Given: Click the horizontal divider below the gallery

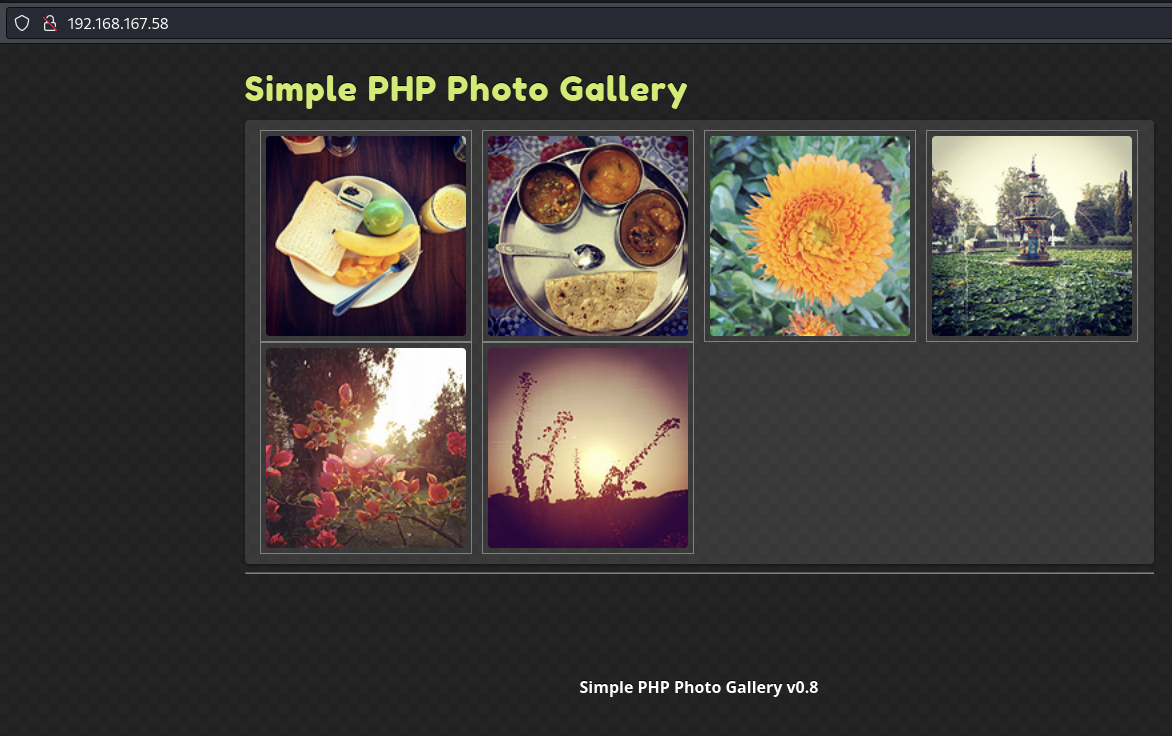Looking at the screenshot, I should pos(700,573).
